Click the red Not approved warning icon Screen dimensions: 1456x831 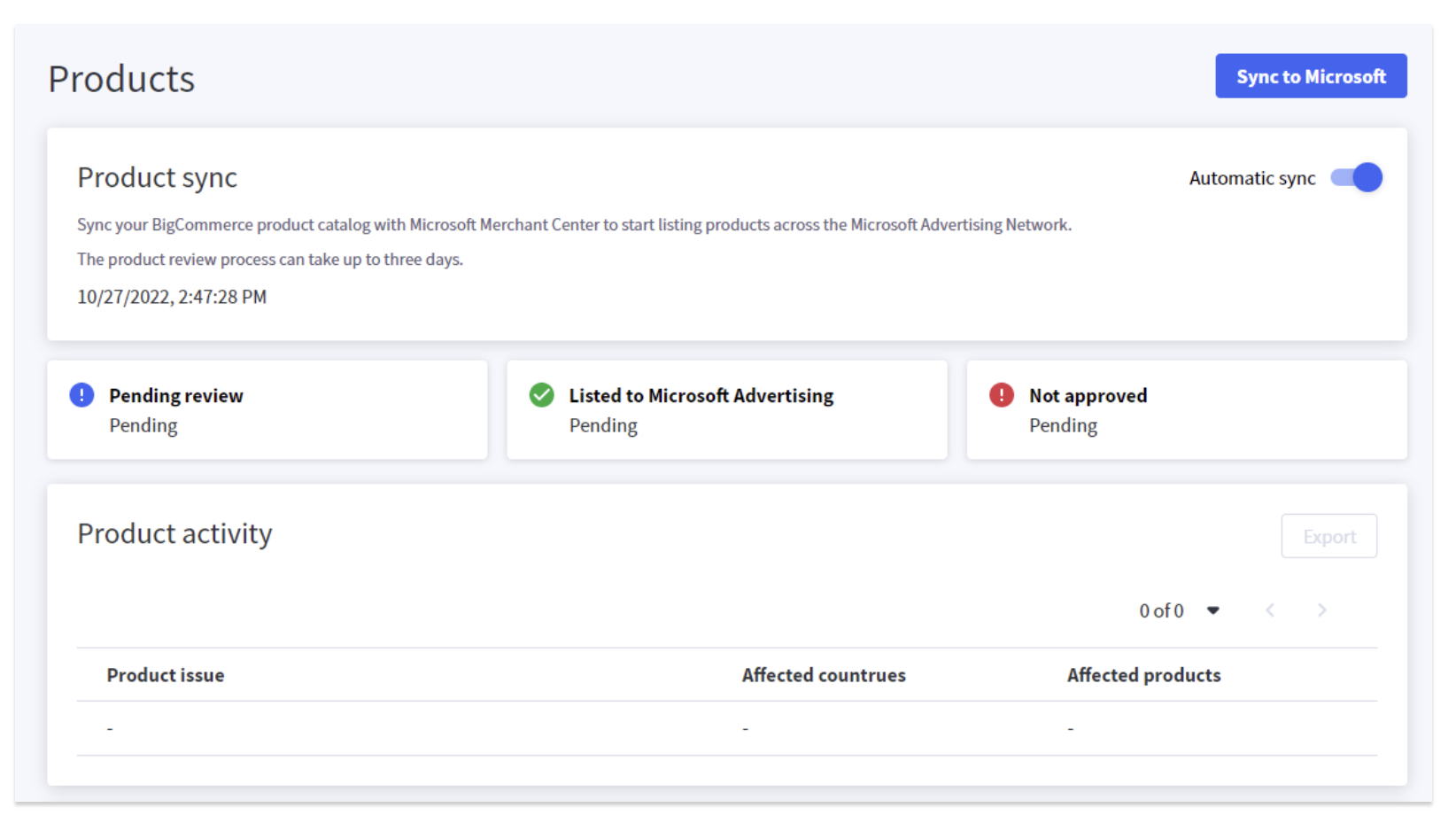pyautogui.click(x=1002, y=395)
